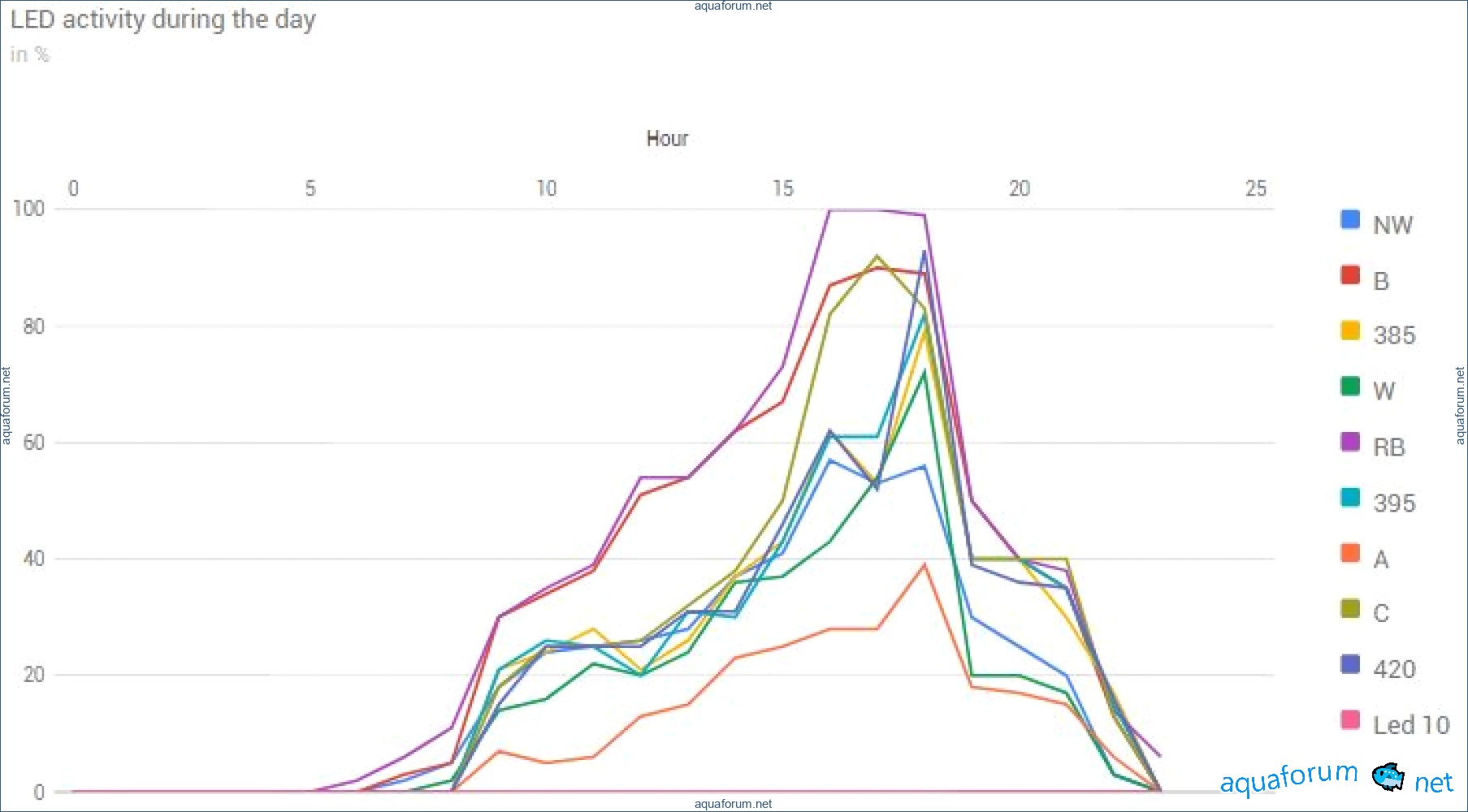Click the indigo 420 legend swatch
This screenshot has height=812, width=1468.
[x=1349, y=664]
